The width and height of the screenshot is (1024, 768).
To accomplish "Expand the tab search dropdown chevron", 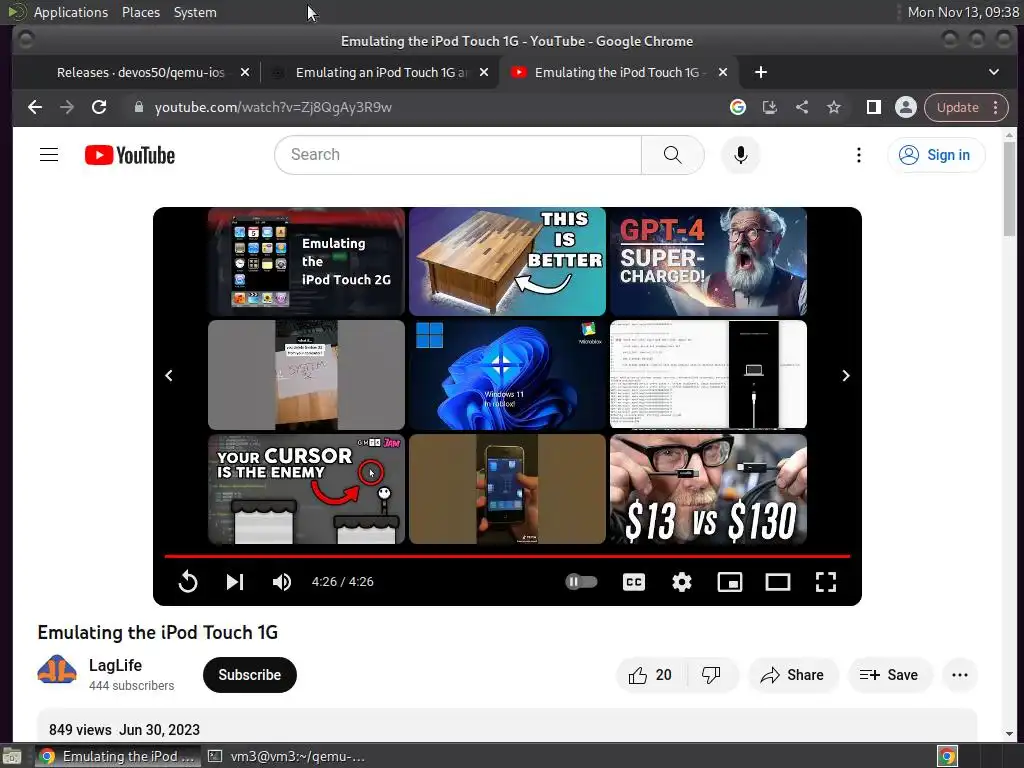I will click(994, 72).
